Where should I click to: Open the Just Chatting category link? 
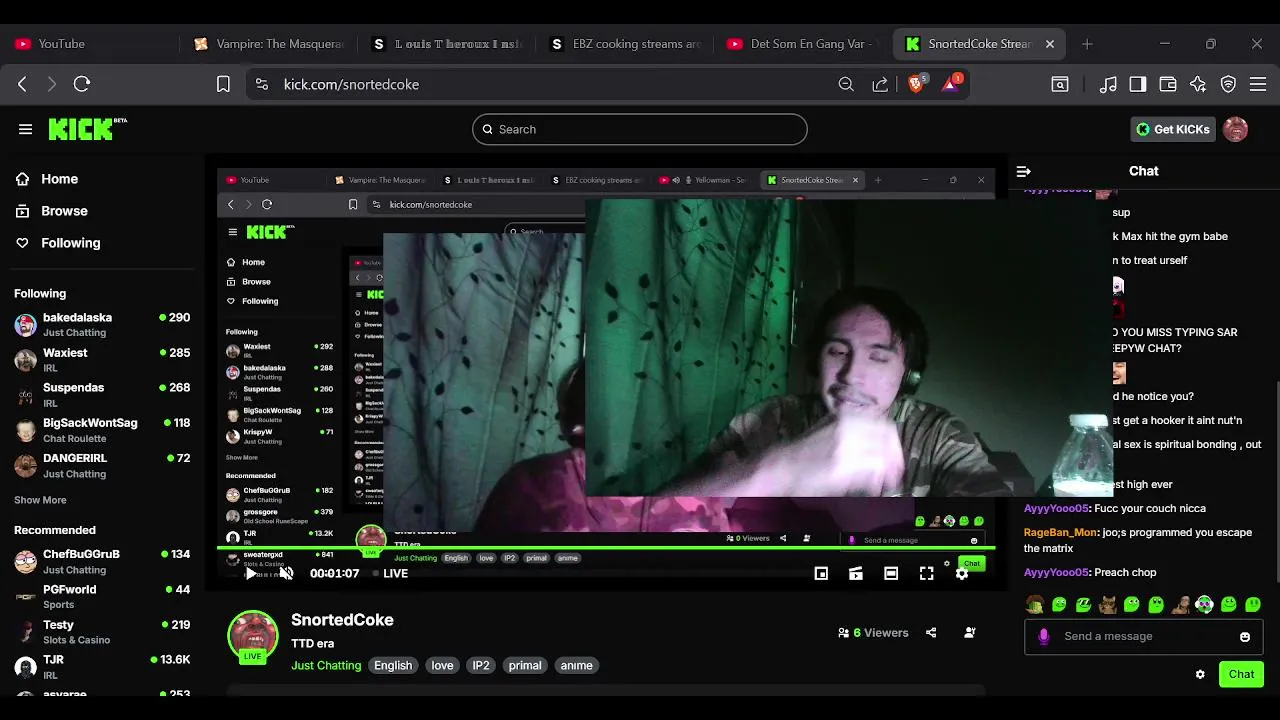coord(326,665)
